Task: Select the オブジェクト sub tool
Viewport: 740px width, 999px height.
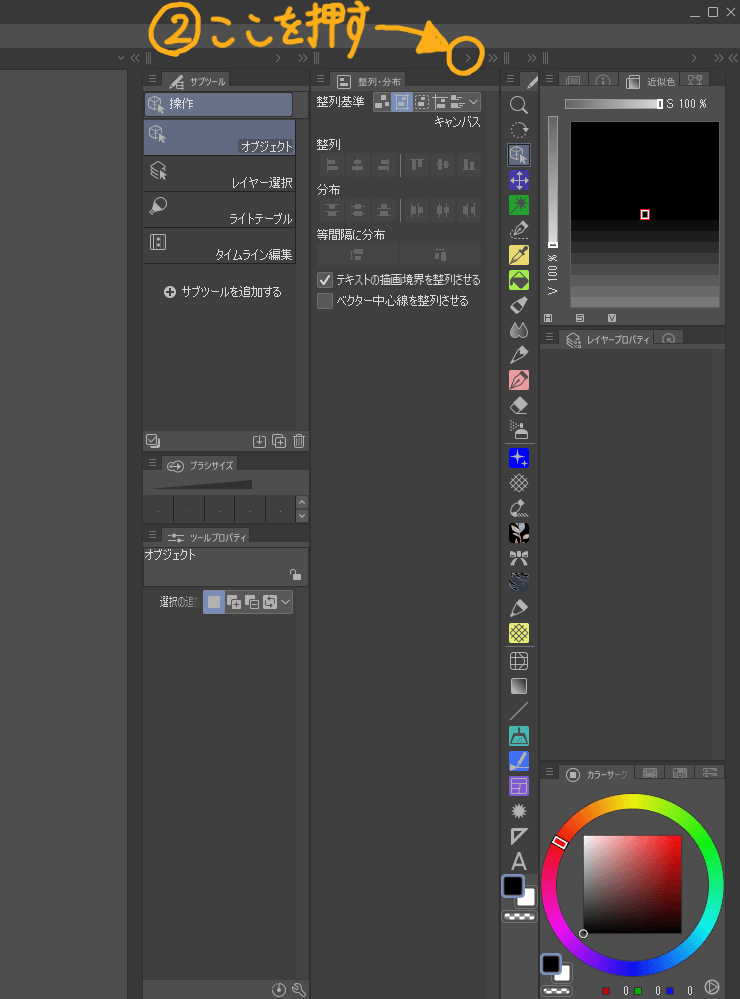Action: coord(219,138)
